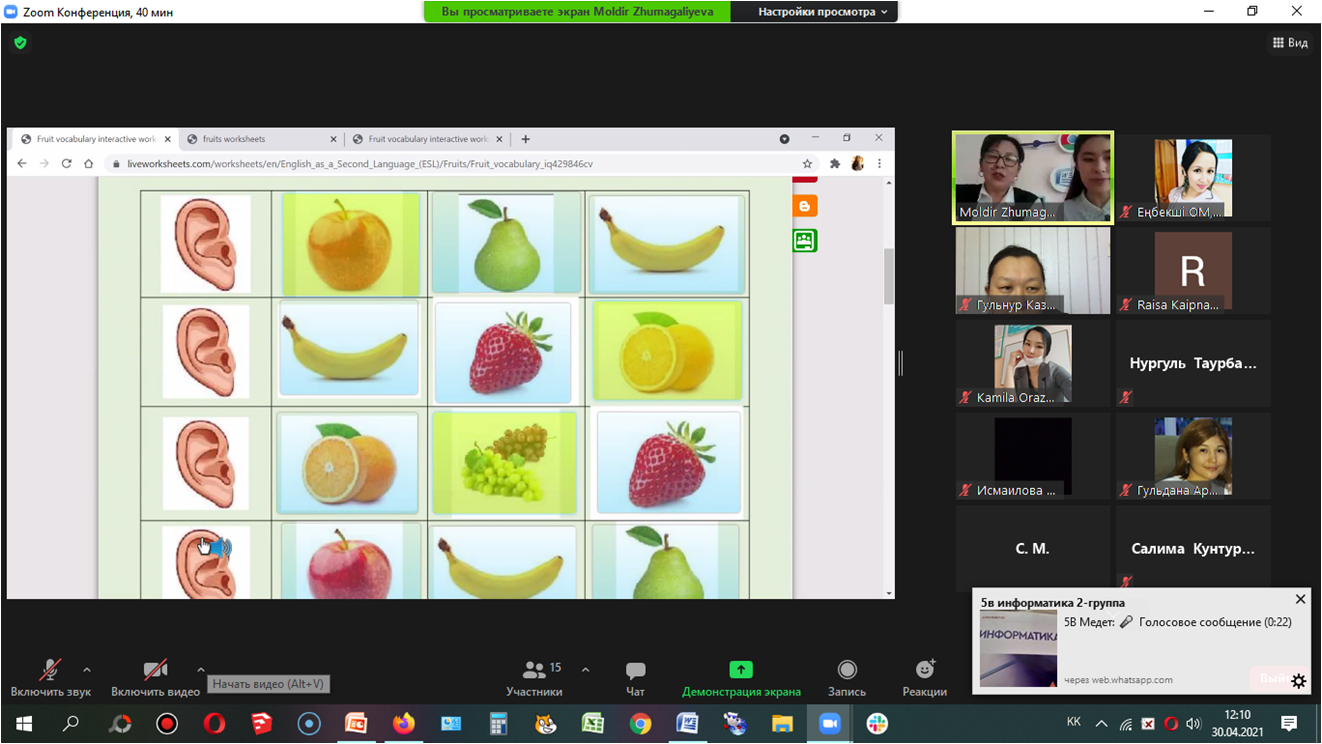Expand audio options arrow beside microphone
This screenshot has width=1322, height=744.
click(x=87, y=670)
